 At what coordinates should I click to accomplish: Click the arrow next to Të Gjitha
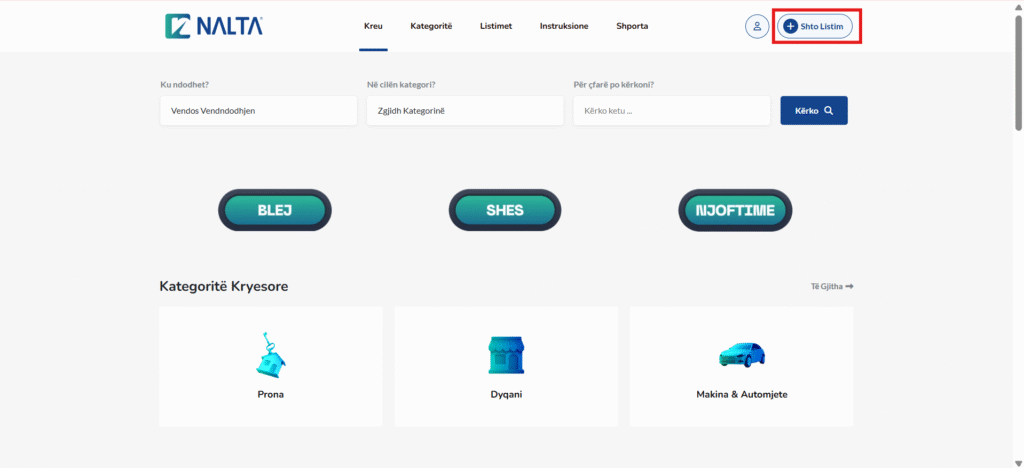click(x=849, y=287)
